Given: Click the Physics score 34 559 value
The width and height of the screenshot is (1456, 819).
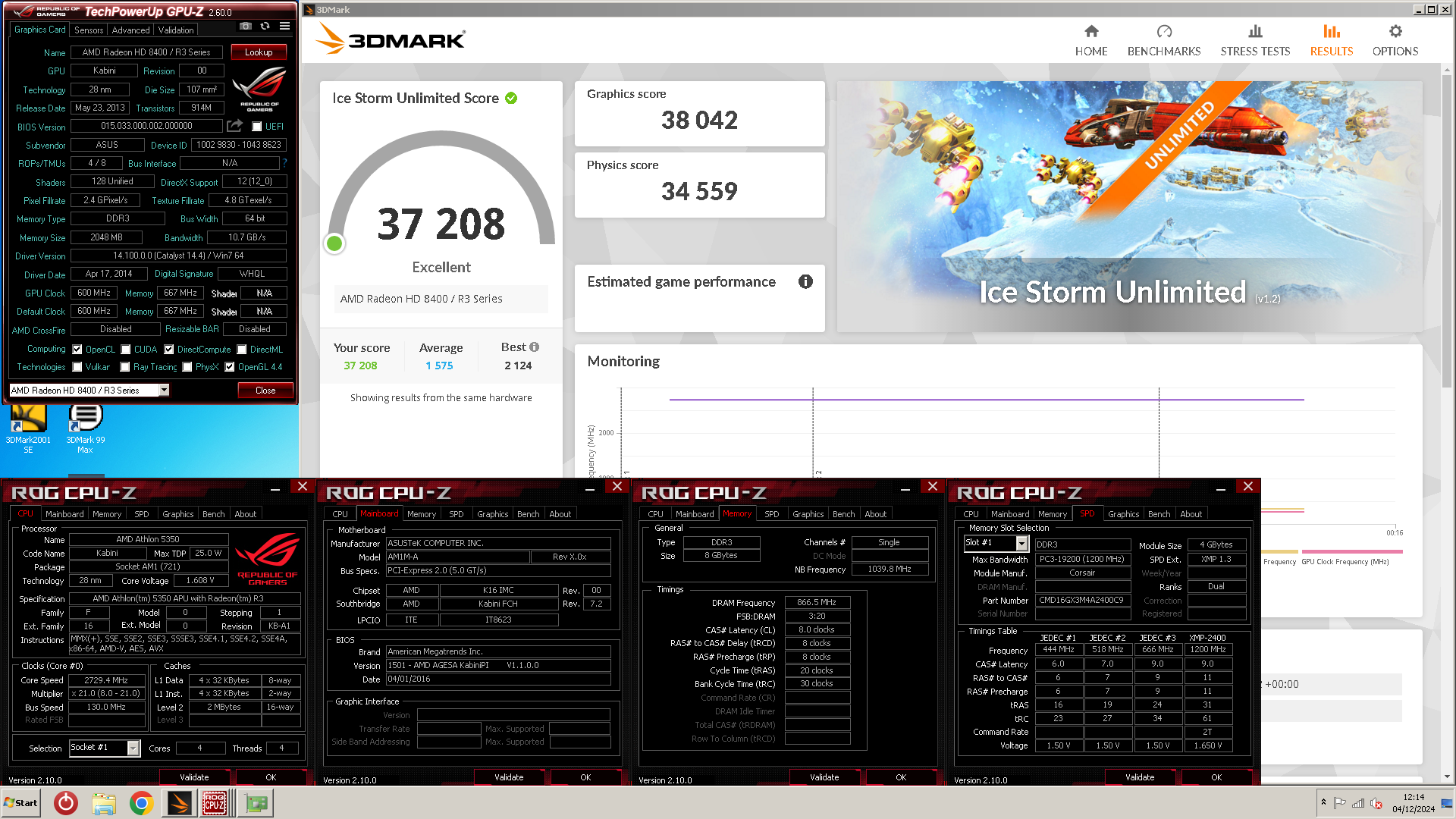Looking at the screenshot, I should pos(699,191).
